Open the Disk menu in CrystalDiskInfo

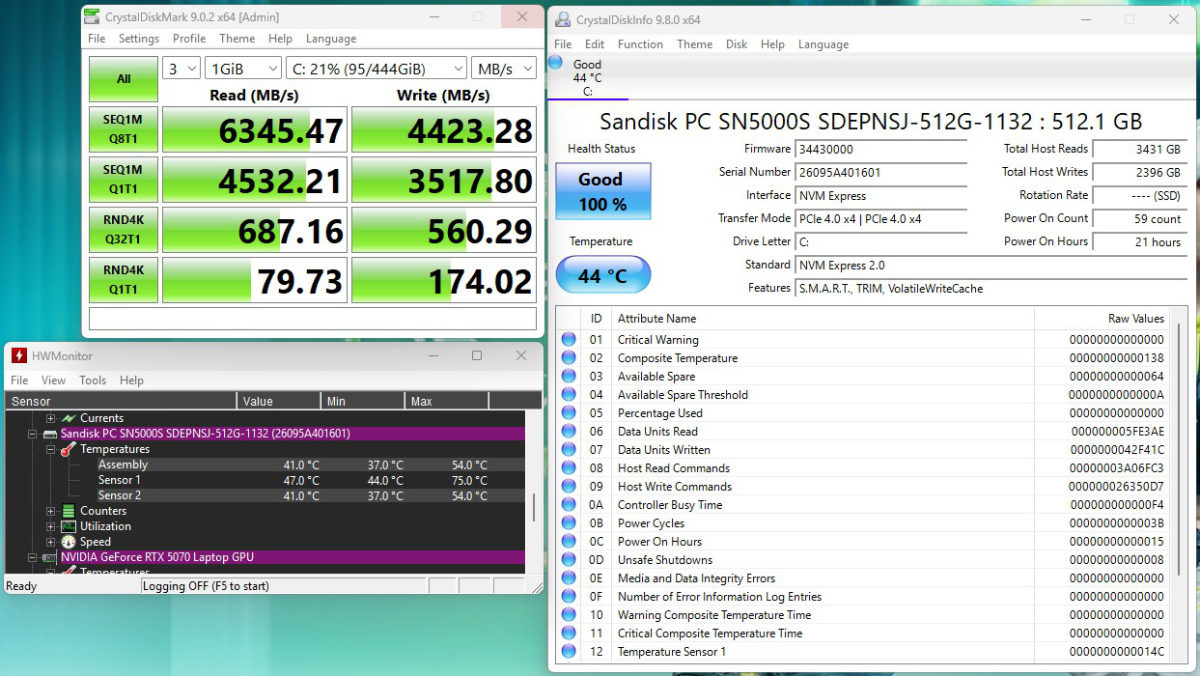pyautogui.click(x=737, y=44)
